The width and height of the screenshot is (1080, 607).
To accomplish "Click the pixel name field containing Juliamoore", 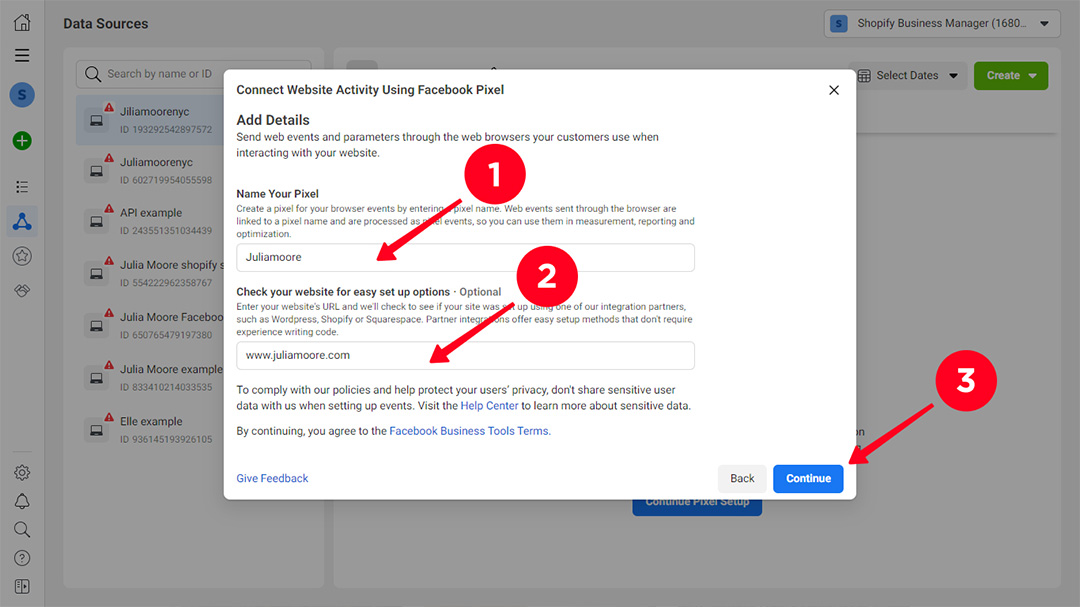I will pyautogui.click(x=466, y=257).
